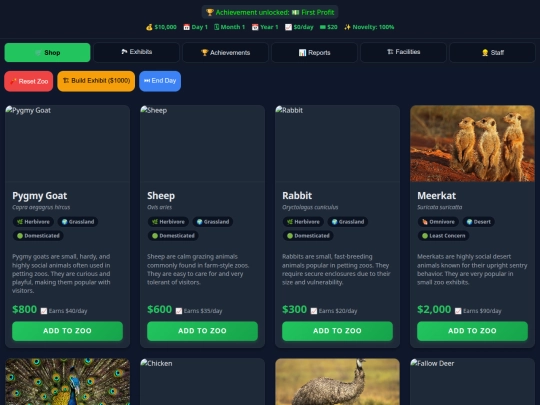Add the Meerkat to zoo
This screenshot has height=405, width=540.
pos(472,331)
